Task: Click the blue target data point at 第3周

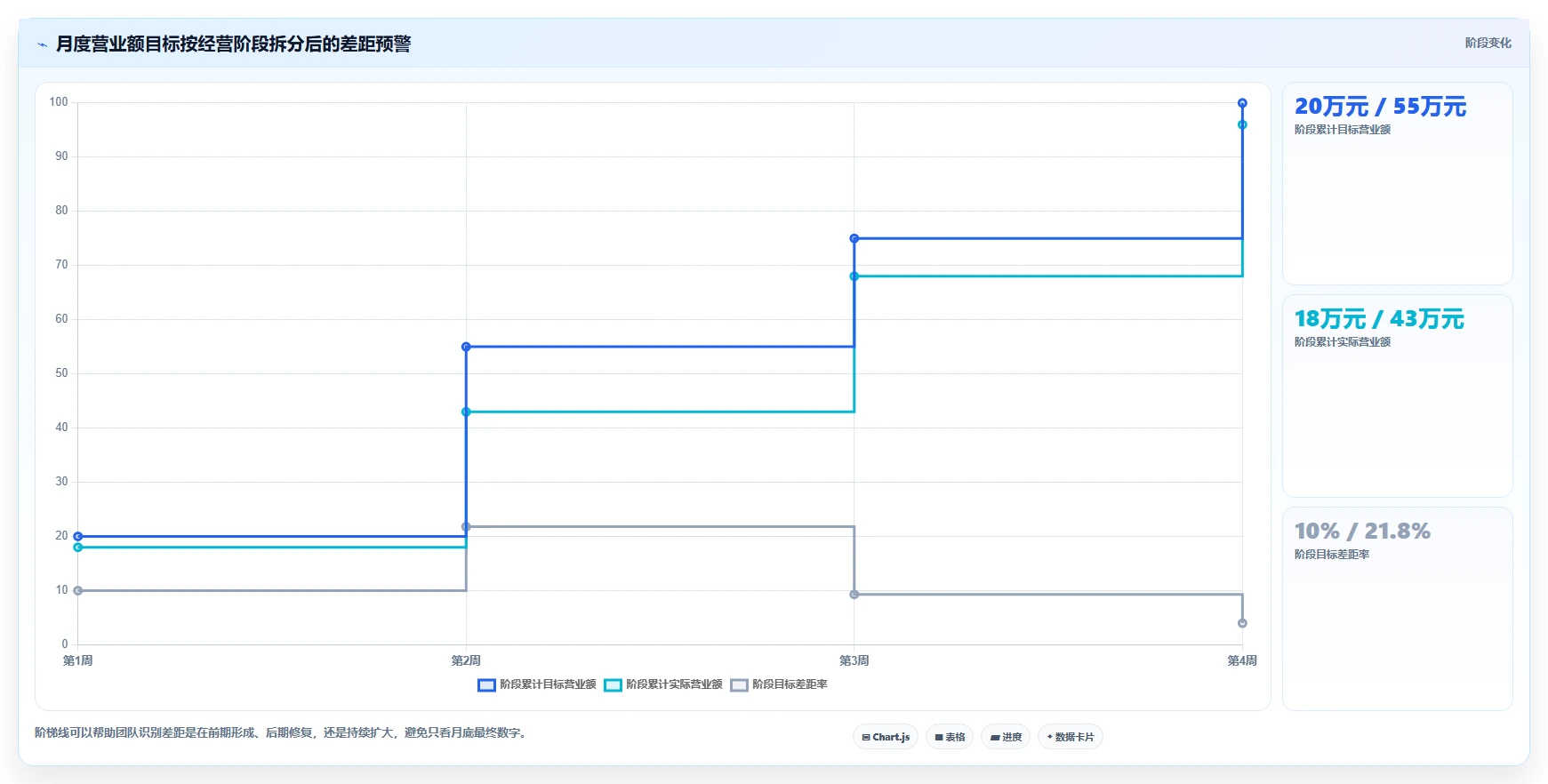Action: (x=854, y=238)
